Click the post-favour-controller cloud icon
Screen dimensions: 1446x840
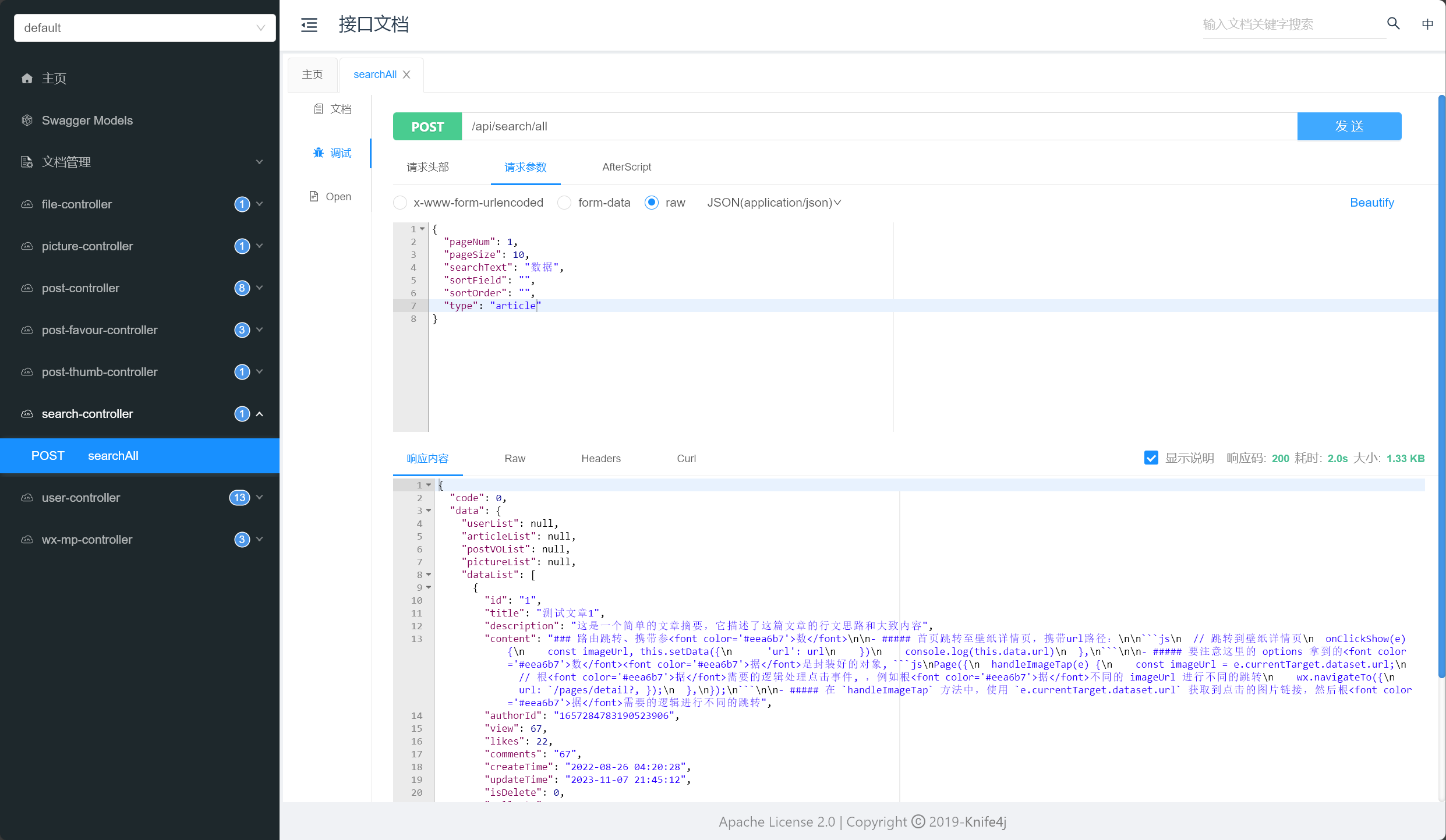click(27, 329)
